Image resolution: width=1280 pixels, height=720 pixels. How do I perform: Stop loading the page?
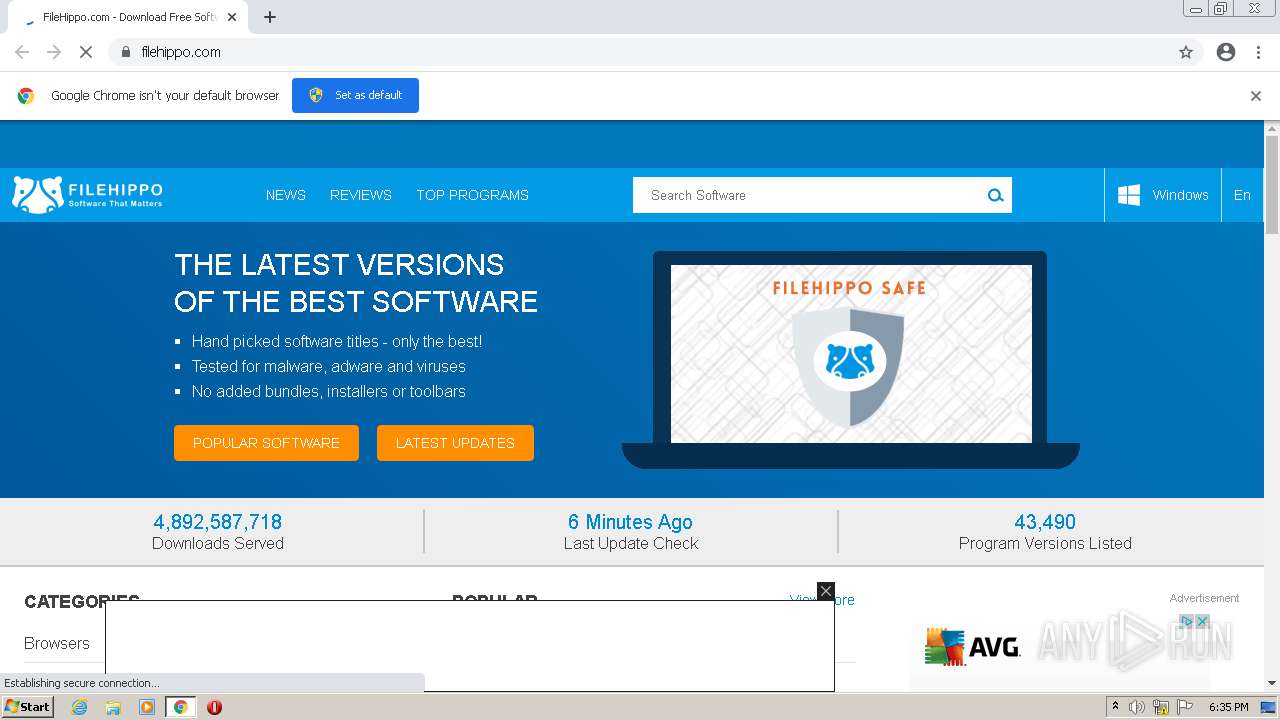(86, 52)
